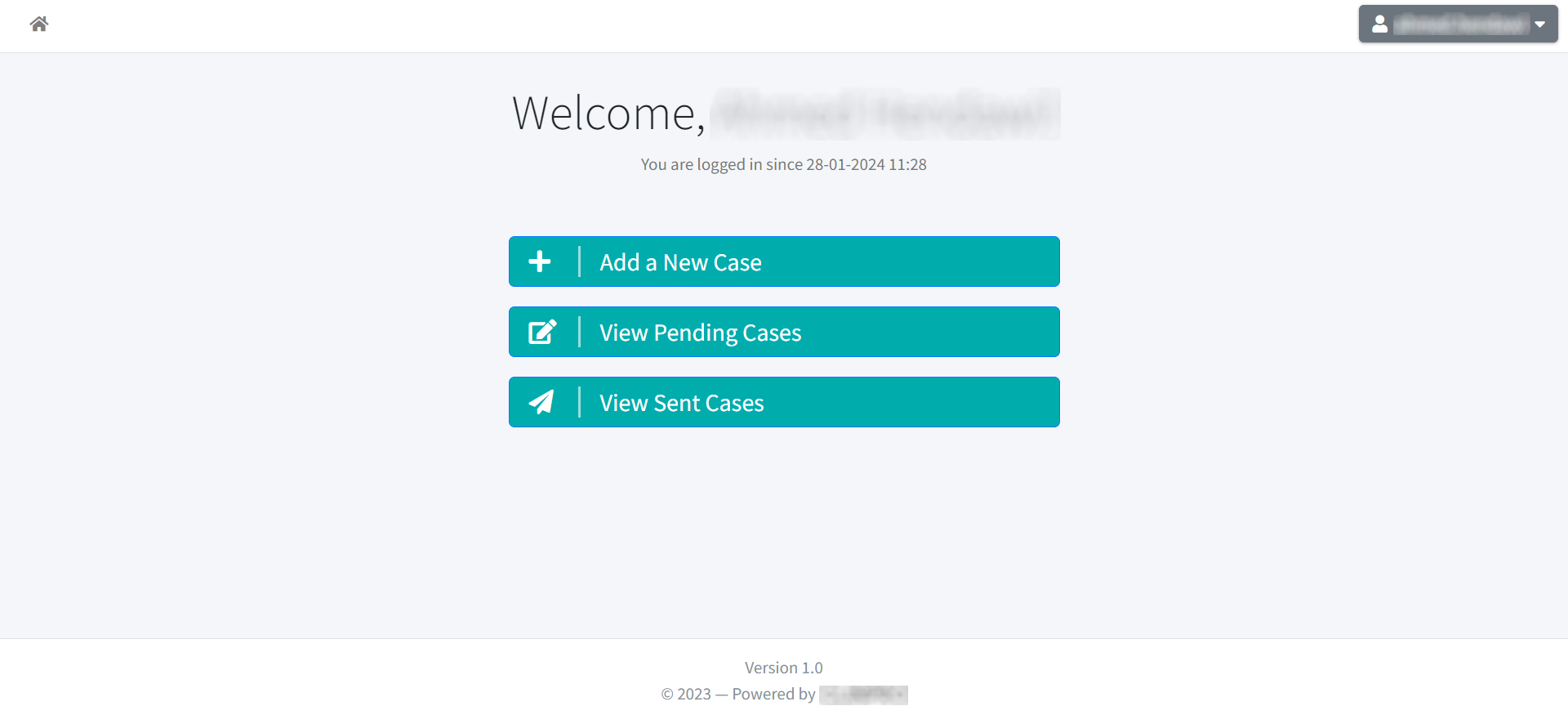
Task: Click the home icon in the top bar
Action: (39, 24)
